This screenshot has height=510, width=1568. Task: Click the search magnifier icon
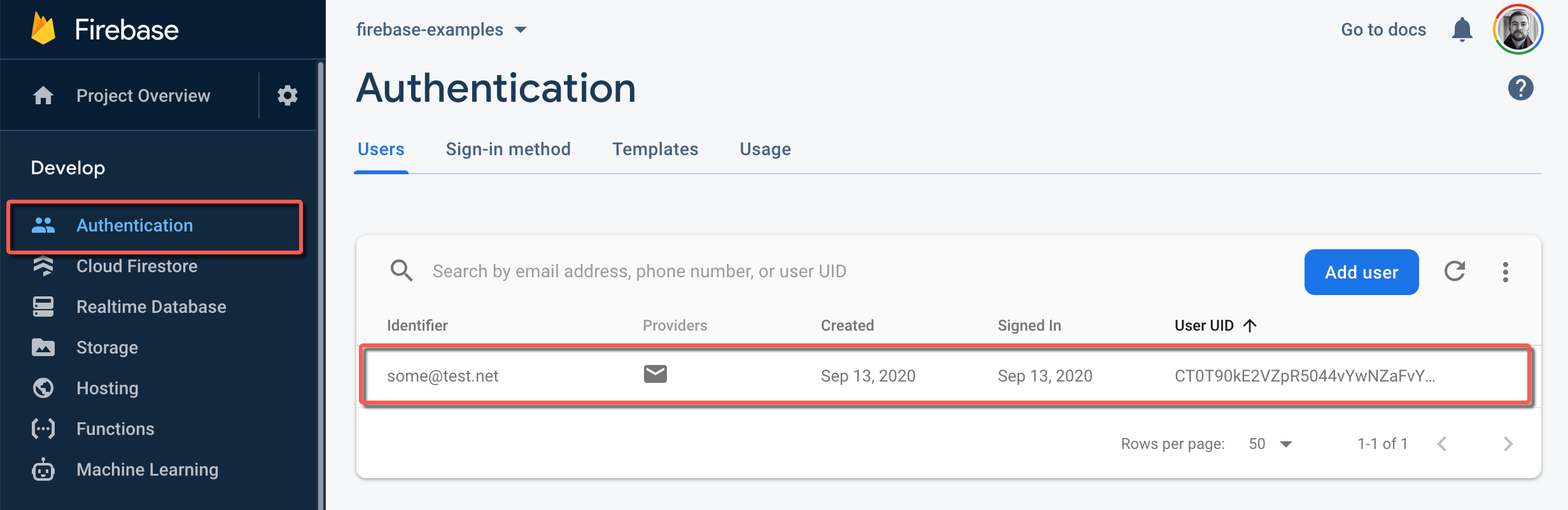tap(402, 271)
